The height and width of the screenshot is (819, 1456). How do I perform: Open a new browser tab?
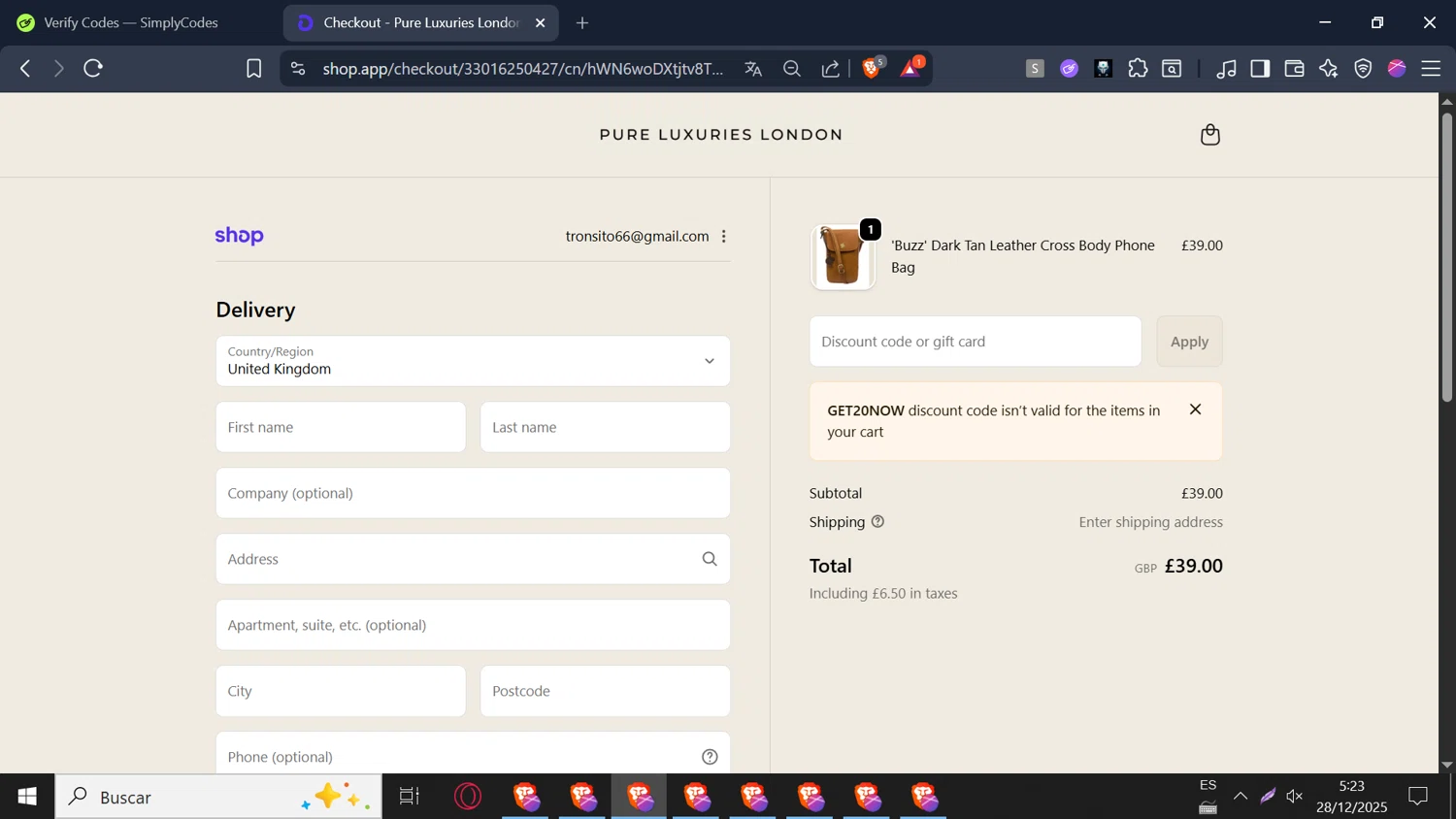582,22
